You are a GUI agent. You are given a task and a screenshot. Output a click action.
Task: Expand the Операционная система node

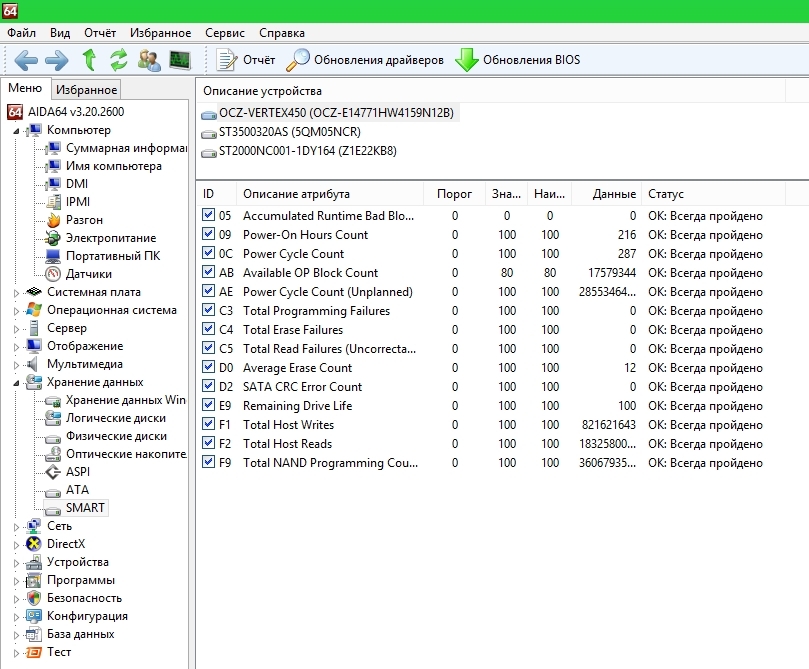[x=16, y=311]
